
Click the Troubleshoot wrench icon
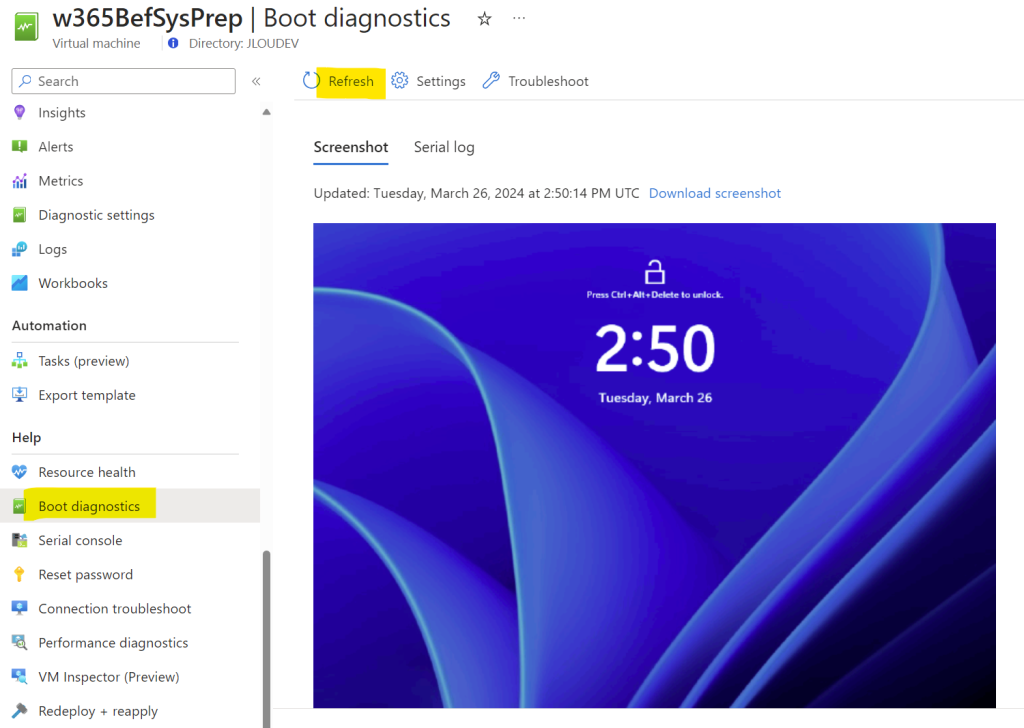491,80
